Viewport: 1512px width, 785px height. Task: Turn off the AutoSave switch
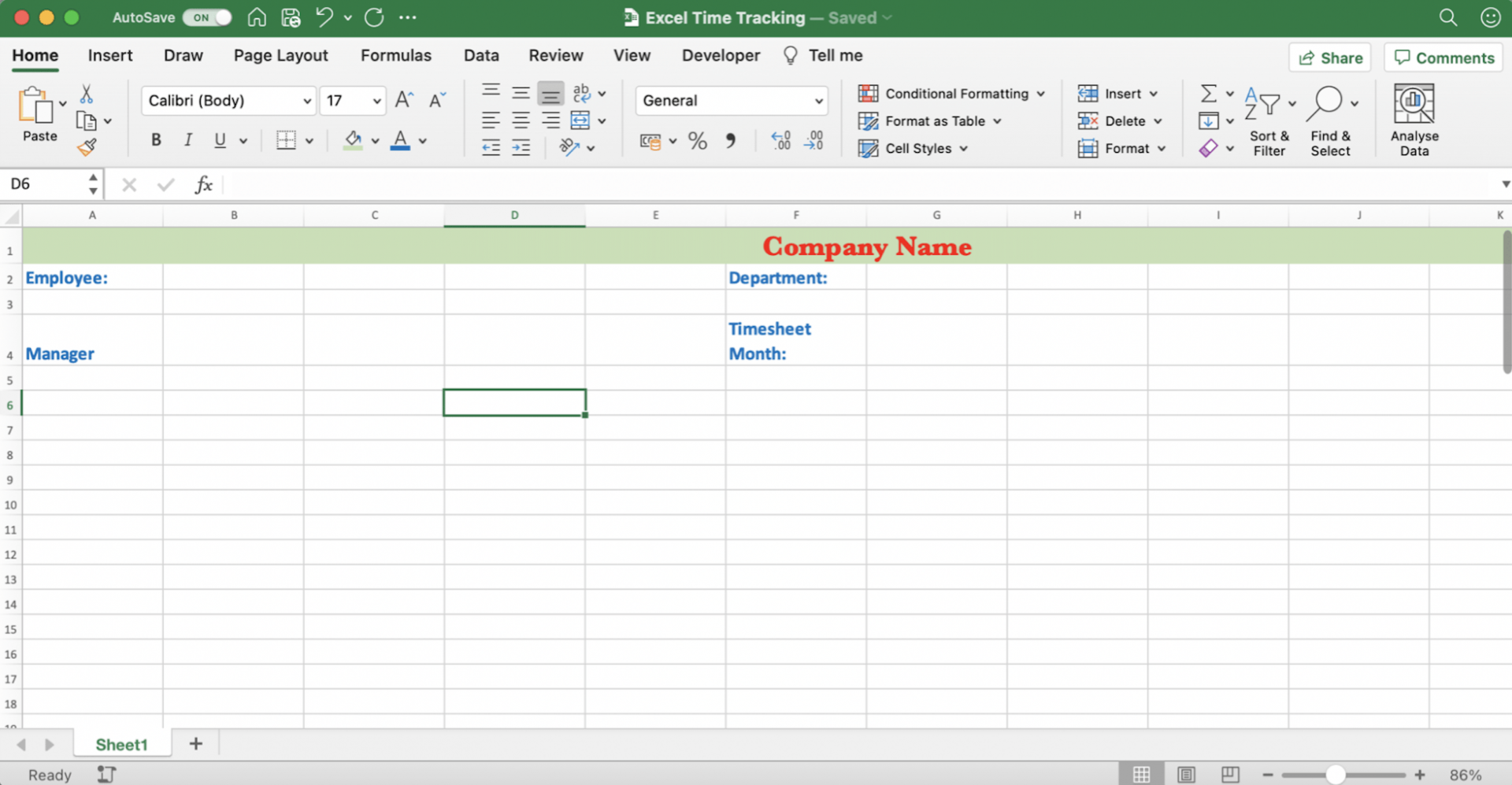pos(207,17)
